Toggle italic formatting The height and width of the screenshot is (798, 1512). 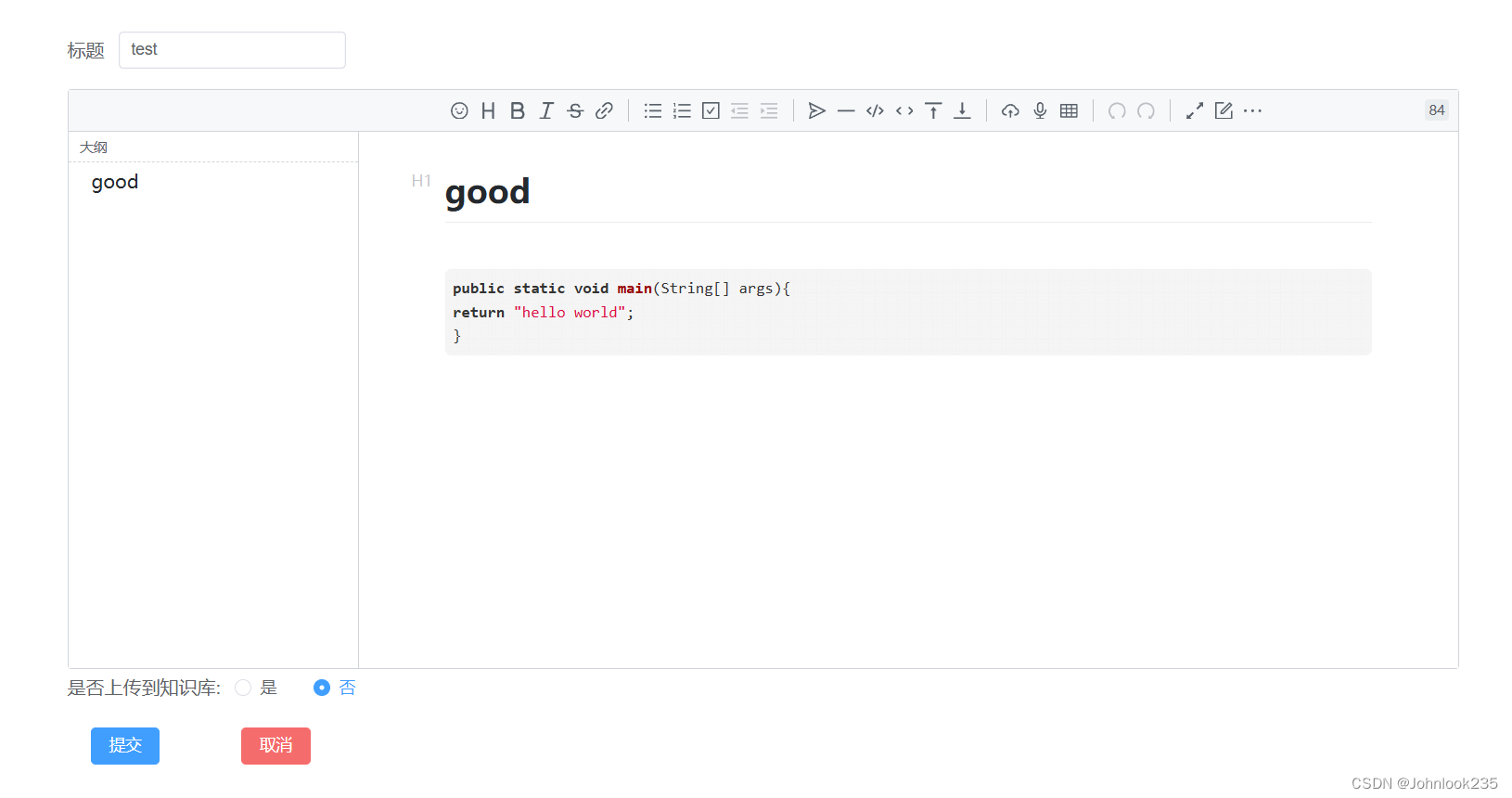[x=546, y=110]
